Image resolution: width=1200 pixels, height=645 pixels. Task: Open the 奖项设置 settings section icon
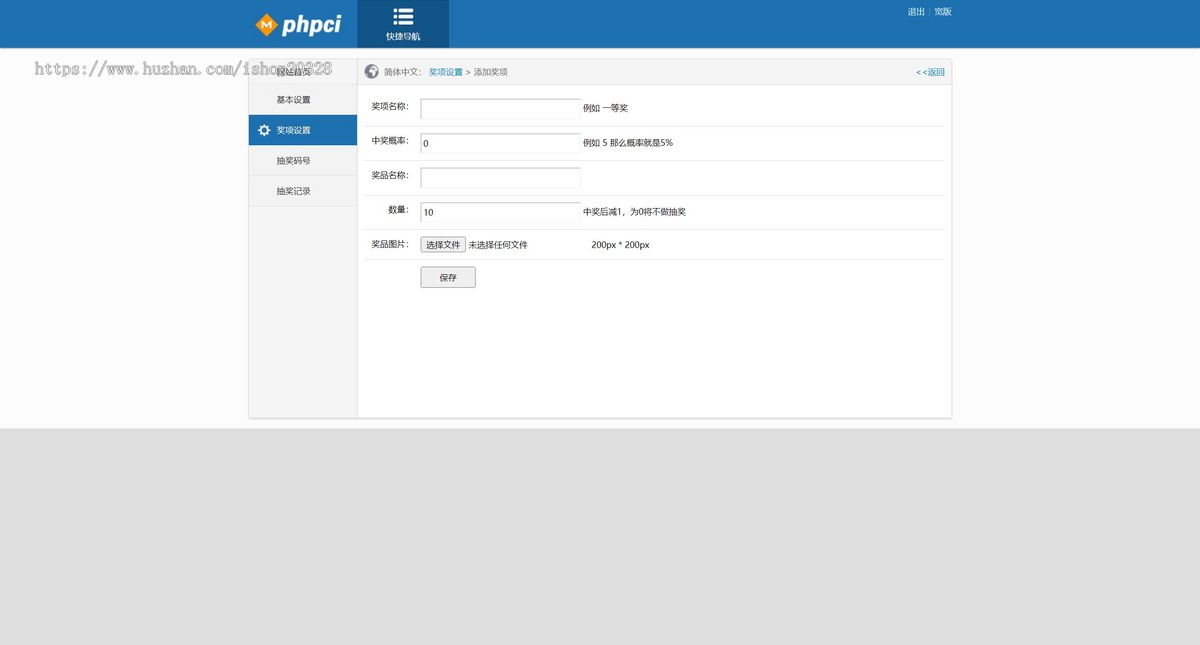pyautogui.click(x=263, y=130)
